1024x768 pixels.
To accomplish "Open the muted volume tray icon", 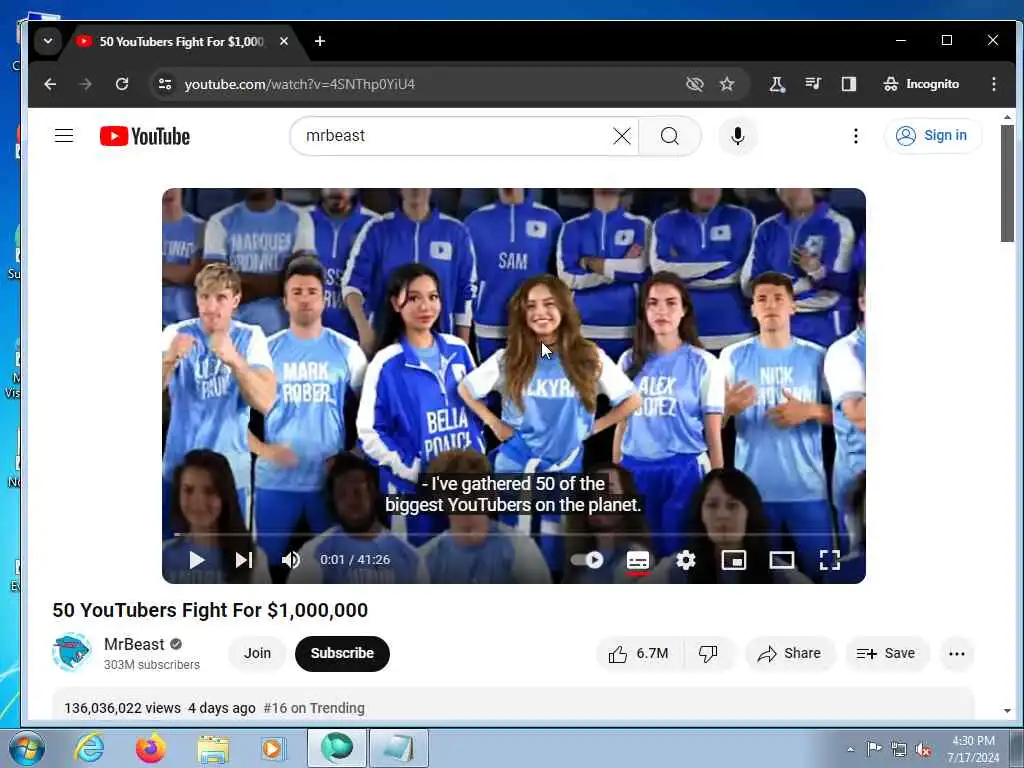I will point(923,750).
